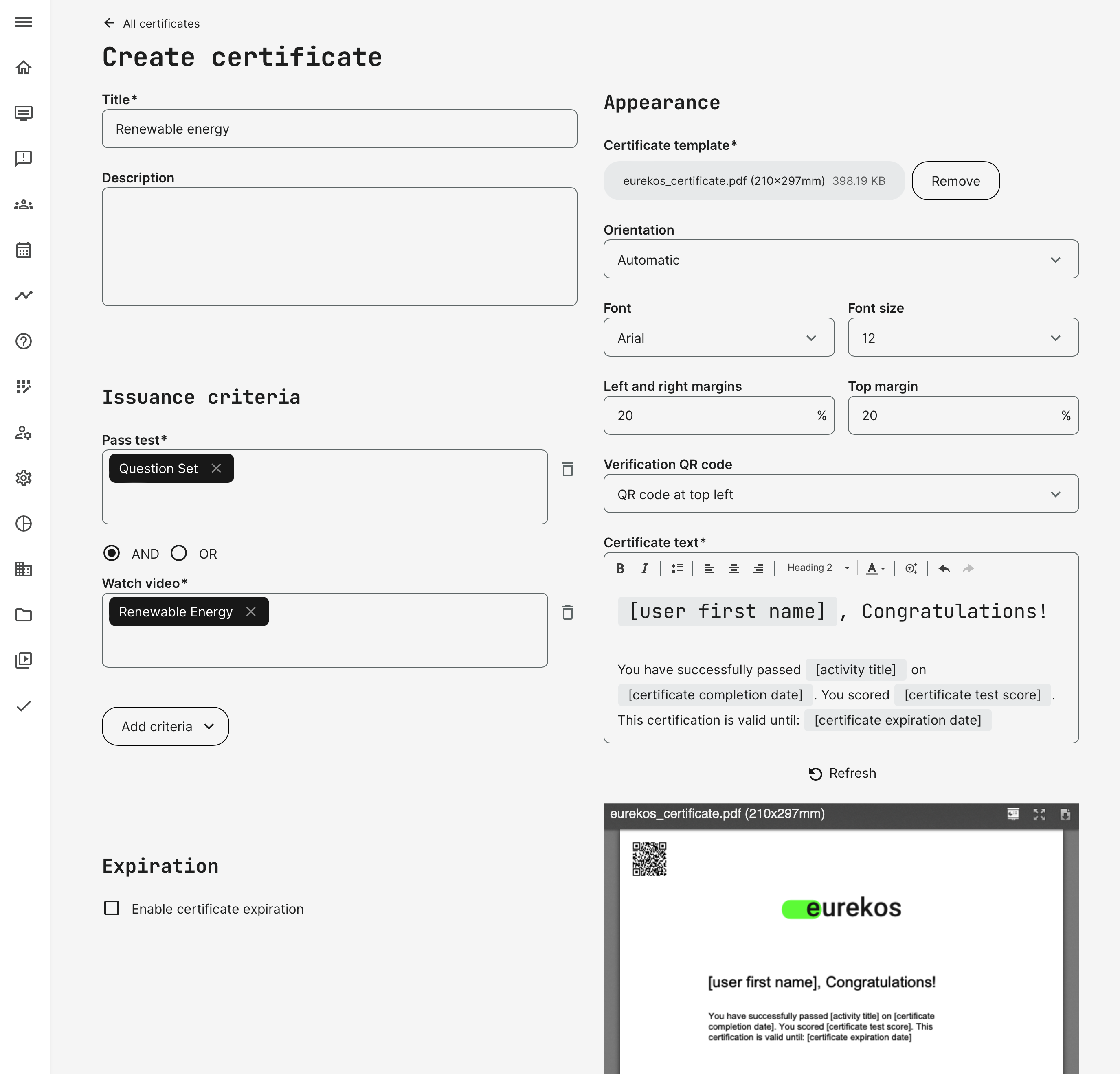
Task: Select the OR radio option
Action: [179, 553]
